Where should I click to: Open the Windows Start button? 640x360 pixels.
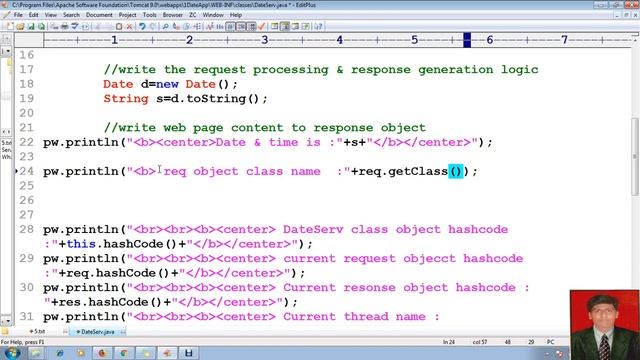(x=12, y=353)
